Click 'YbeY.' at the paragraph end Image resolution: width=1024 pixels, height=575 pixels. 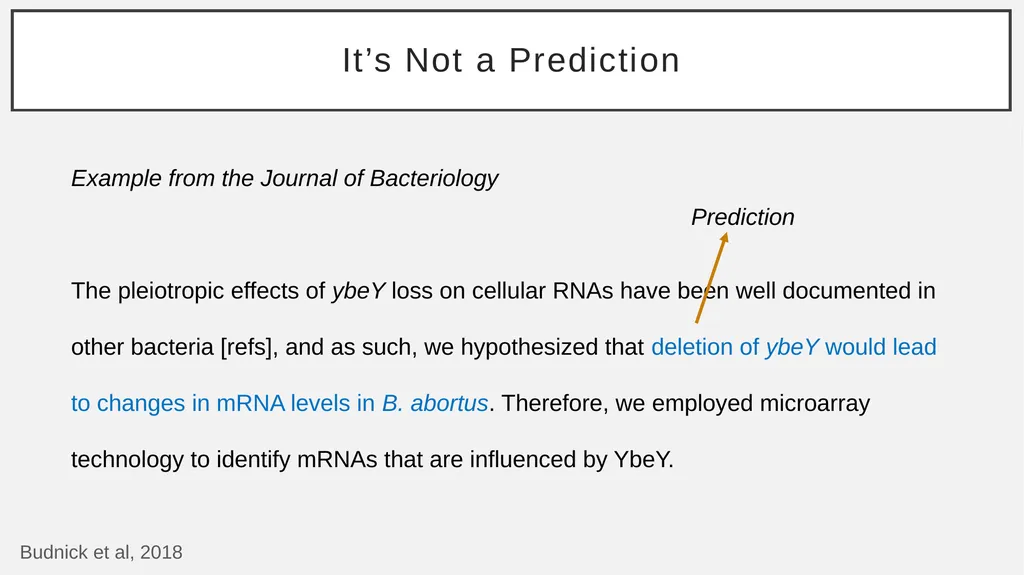coord(643,459)
